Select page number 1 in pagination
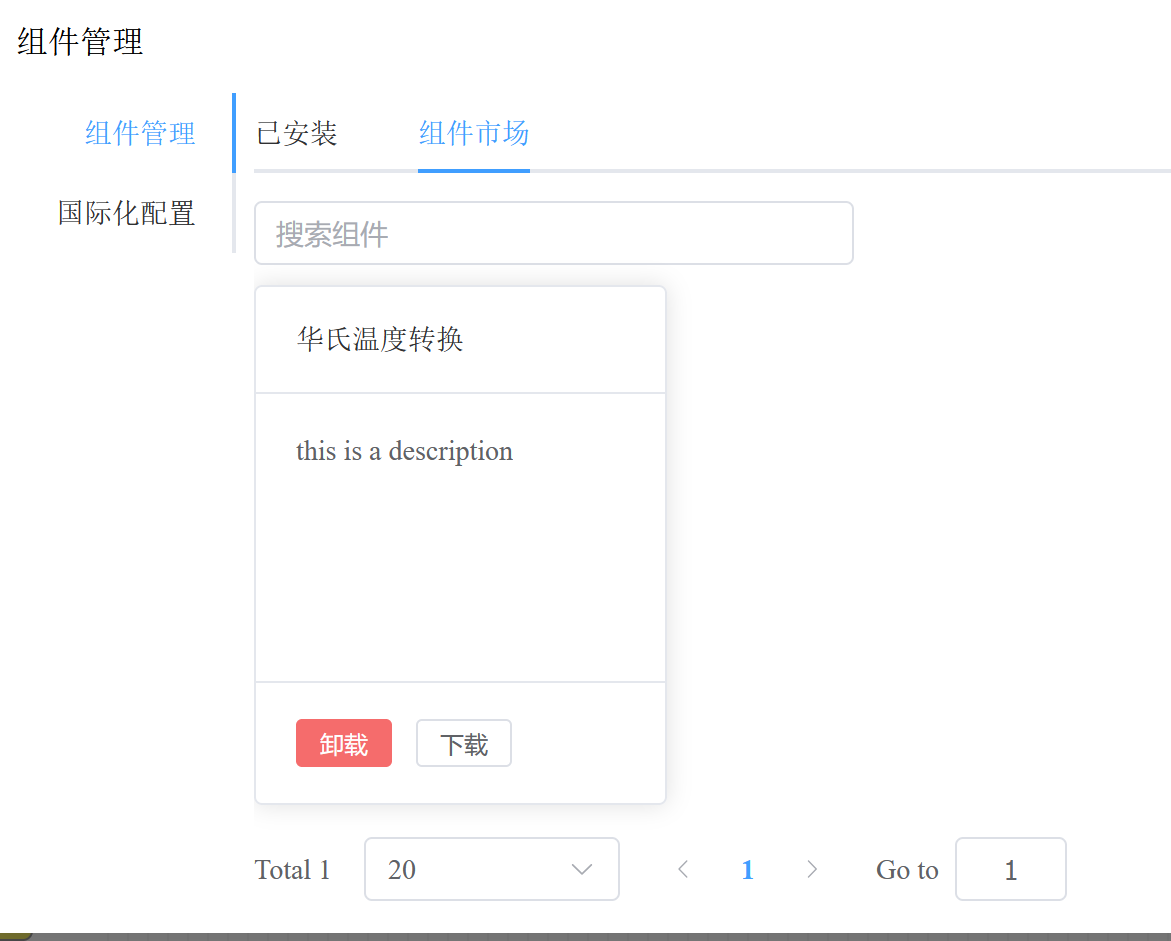The width and height of the screenshot is (1171, 941). tap(747, 870)
